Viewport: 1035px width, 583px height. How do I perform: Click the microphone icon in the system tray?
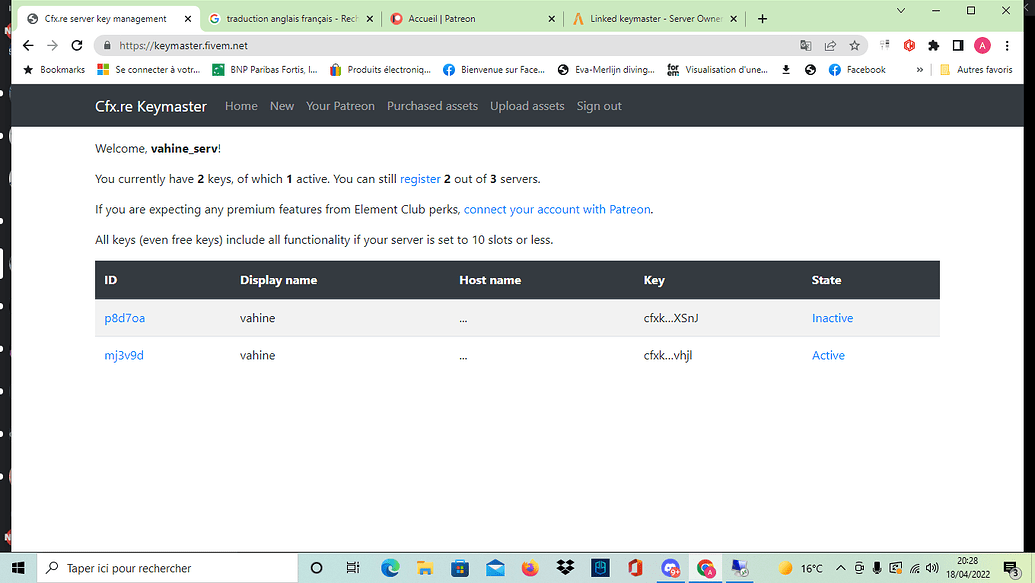pyautogui.click(x=877, y=568)
